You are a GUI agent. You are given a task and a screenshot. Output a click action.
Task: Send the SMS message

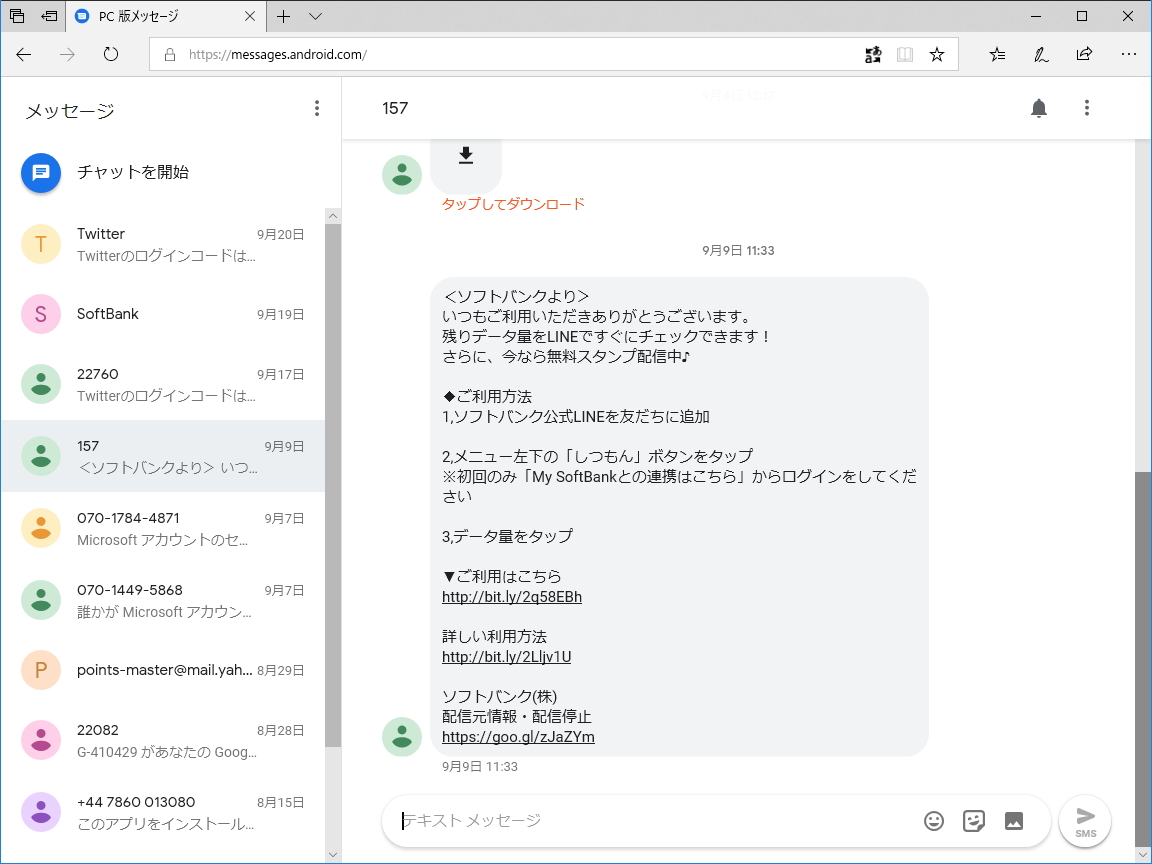(x=1084, y=820)
